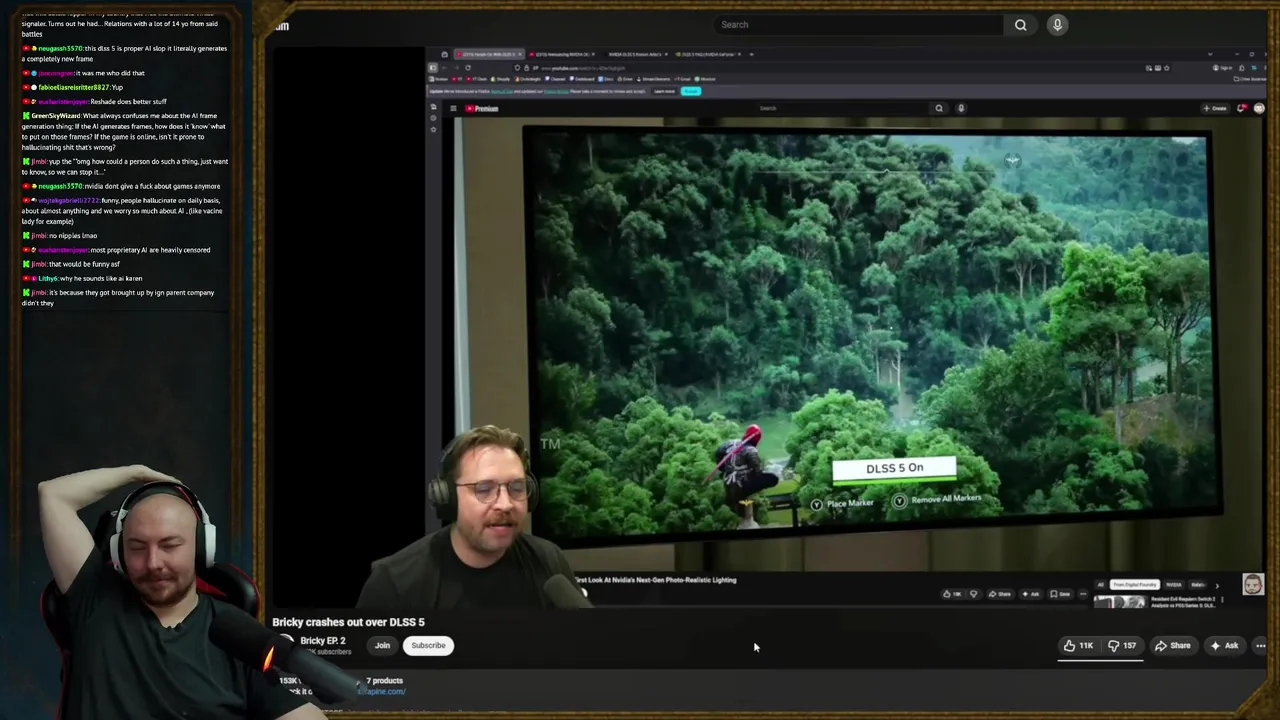
Task: Open hamburger guide menu in inner YouTube page
Action: pos(453,108)
